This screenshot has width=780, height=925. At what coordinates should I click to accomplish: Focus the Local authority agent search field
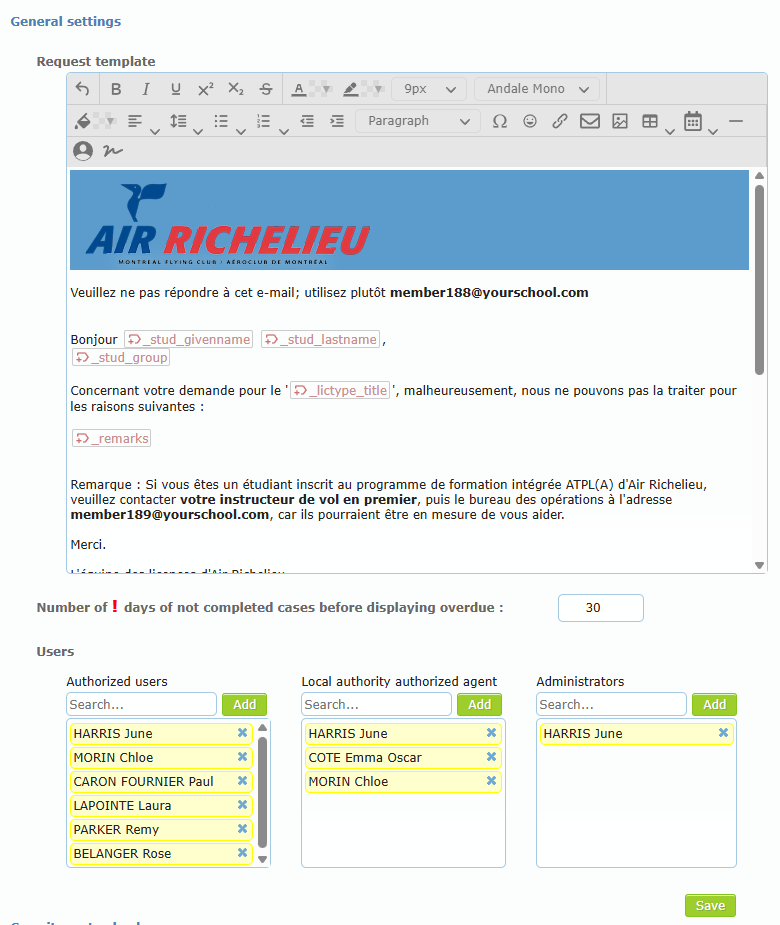click(x=376, y=704)
